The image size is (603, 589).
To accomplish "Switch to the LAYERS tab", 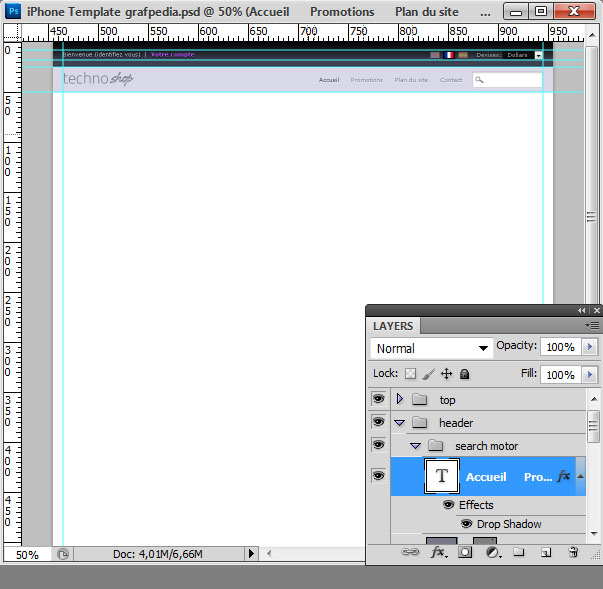I will (x=393, y=326).
